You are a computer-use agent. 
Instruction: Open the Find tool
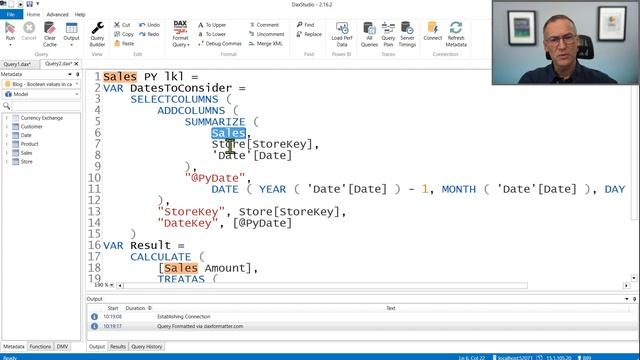tap(305, 25)
